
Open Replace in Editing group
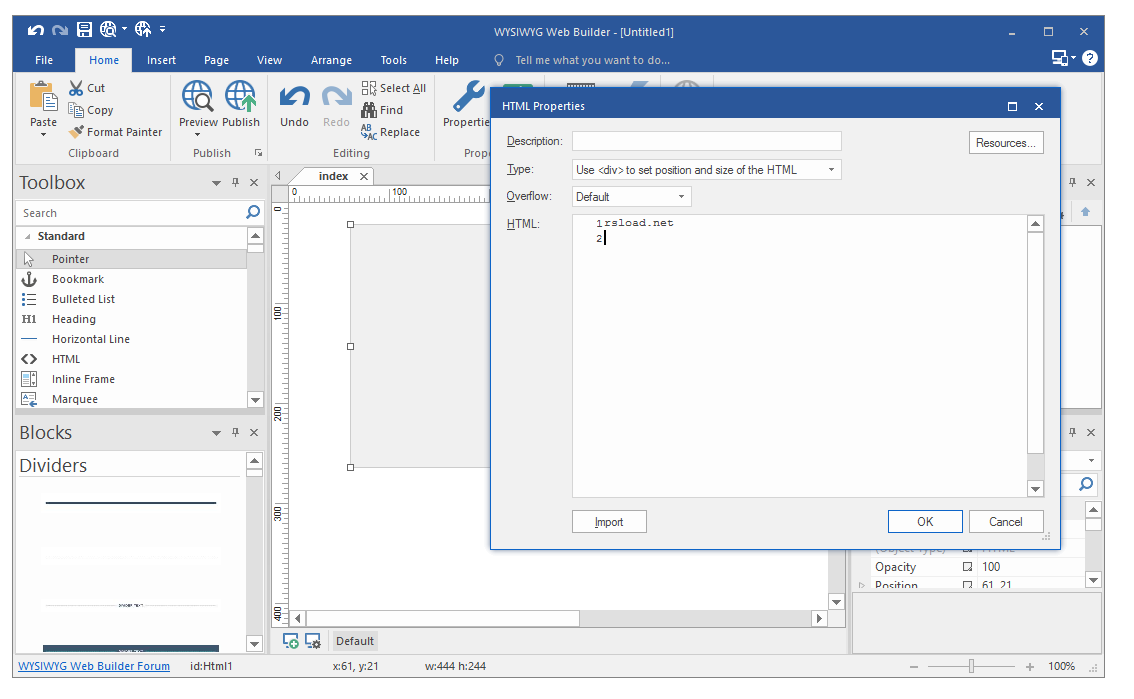click(391, 132)
